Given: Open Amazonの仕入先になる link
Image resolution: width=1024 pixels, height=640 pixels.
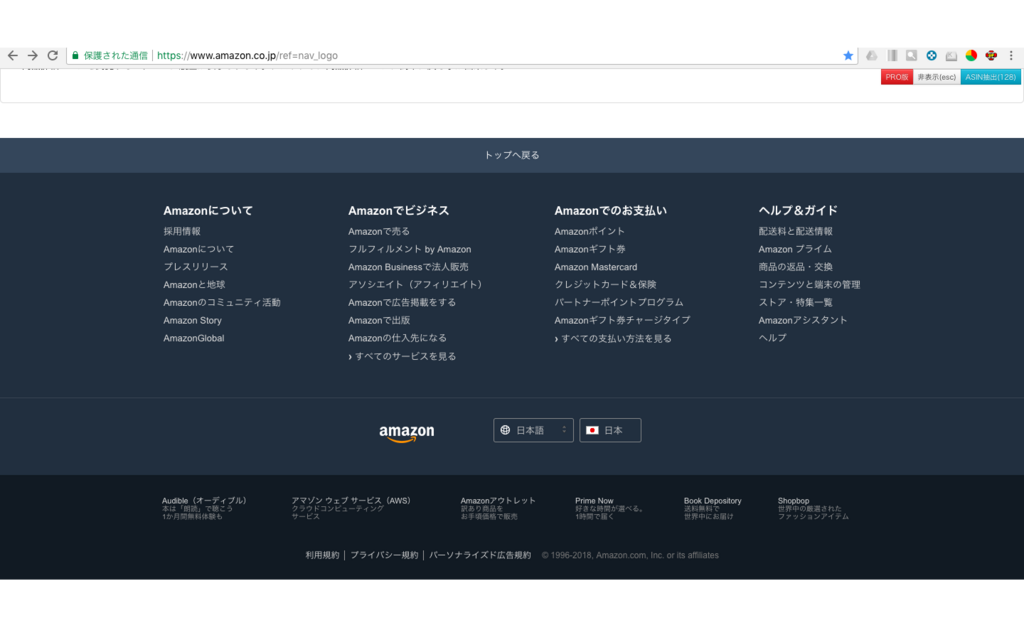Looking at the screenshot, I should (x=398, y=338).
